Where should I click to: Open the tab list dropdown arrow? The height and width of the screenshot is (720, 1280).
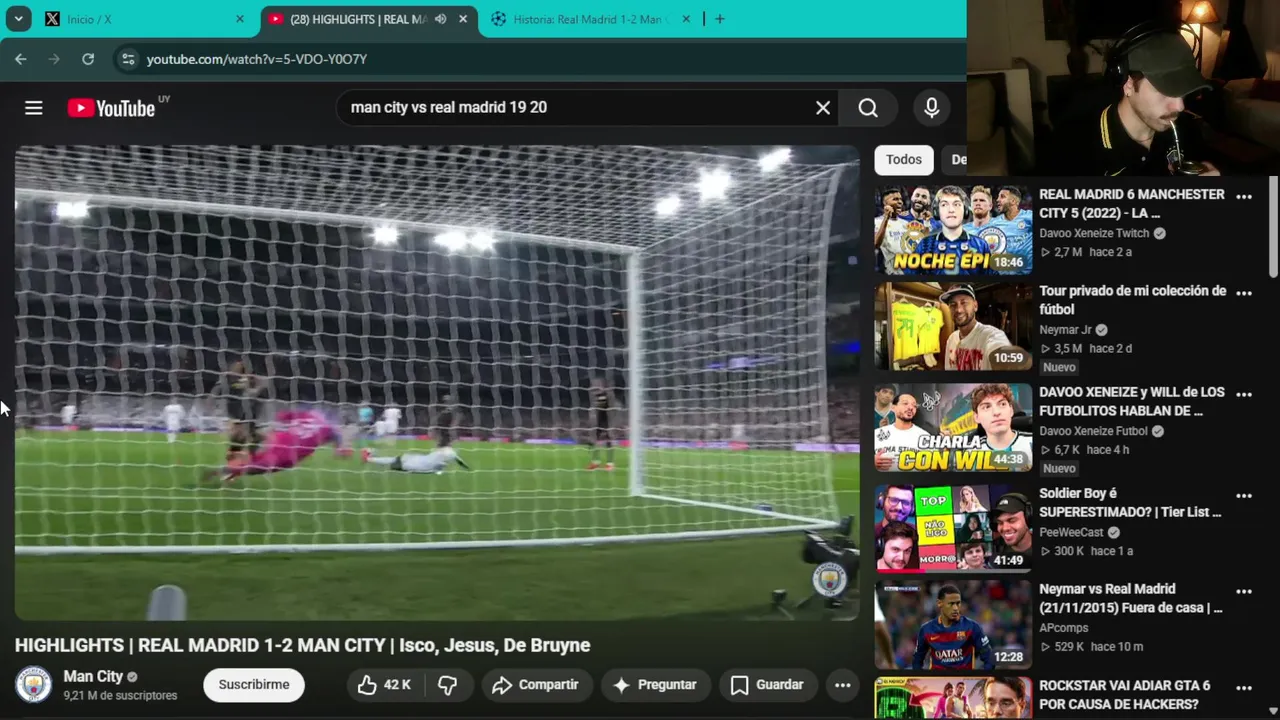tap(18, 19)
